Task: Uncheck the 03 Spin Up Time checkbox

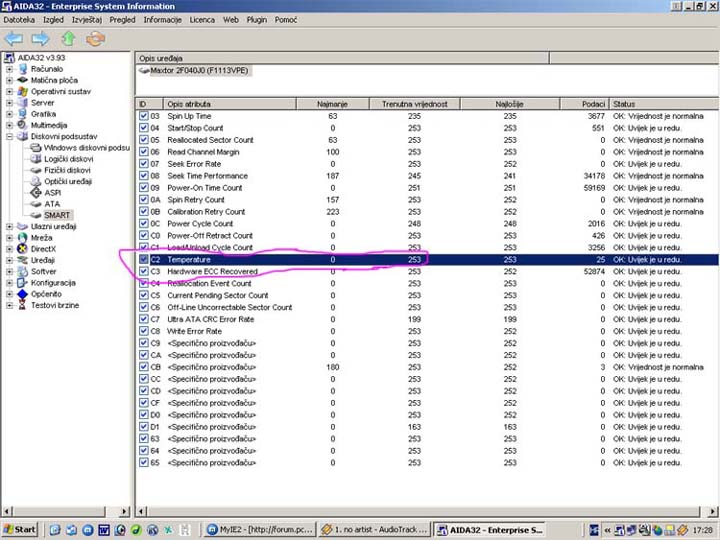Action: 144,117
